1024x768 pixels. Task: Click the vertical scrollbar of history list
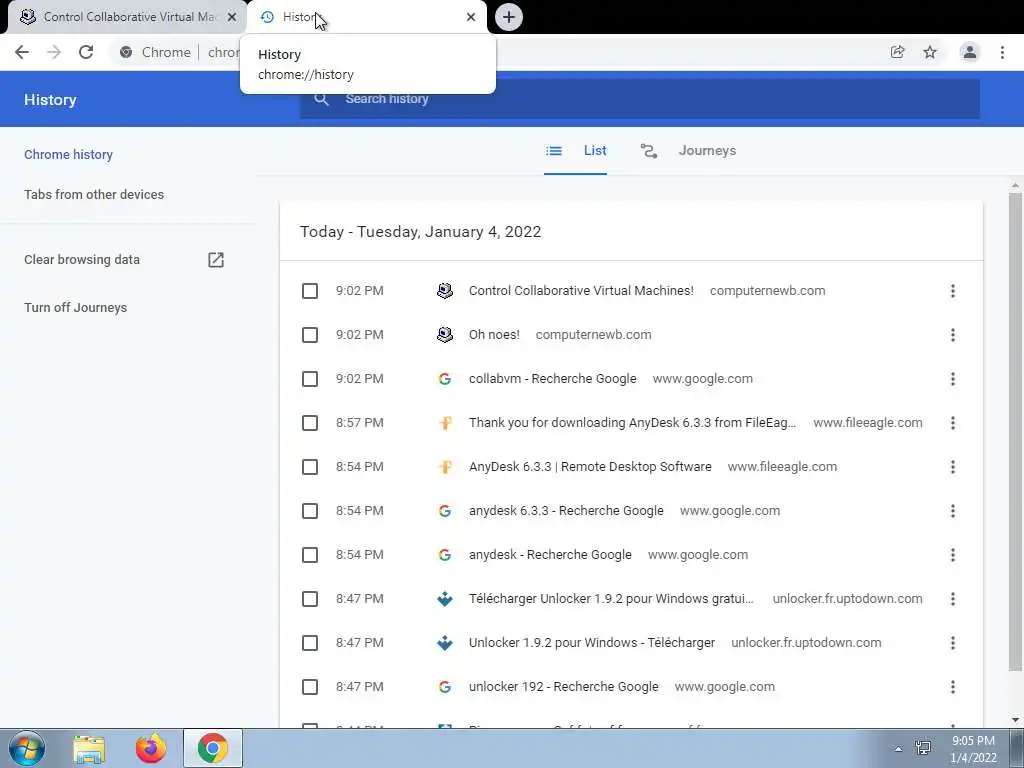(1015, 431)
